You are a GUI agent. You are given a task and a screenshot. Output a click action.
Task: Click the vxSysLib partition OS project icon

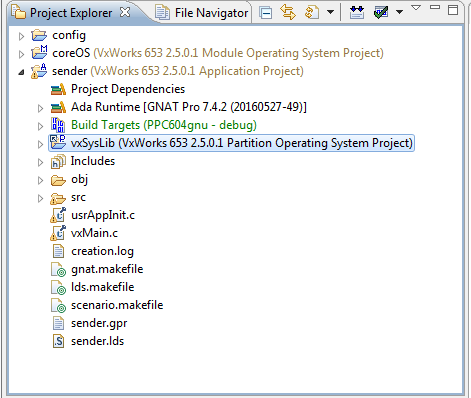click(58, 142)
